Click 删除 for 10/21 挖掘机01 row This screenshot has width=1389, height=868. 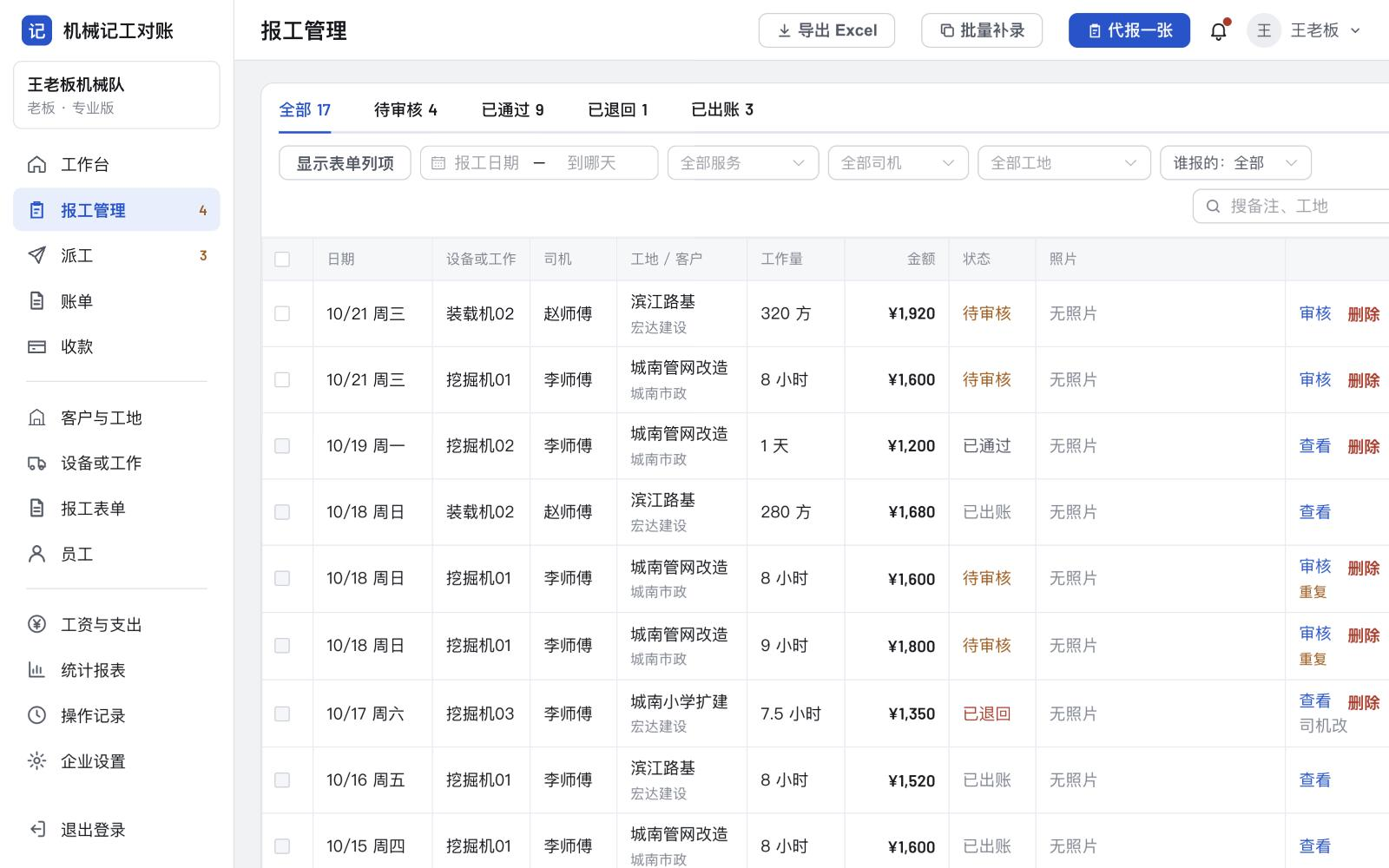(x=1364, y=380)
